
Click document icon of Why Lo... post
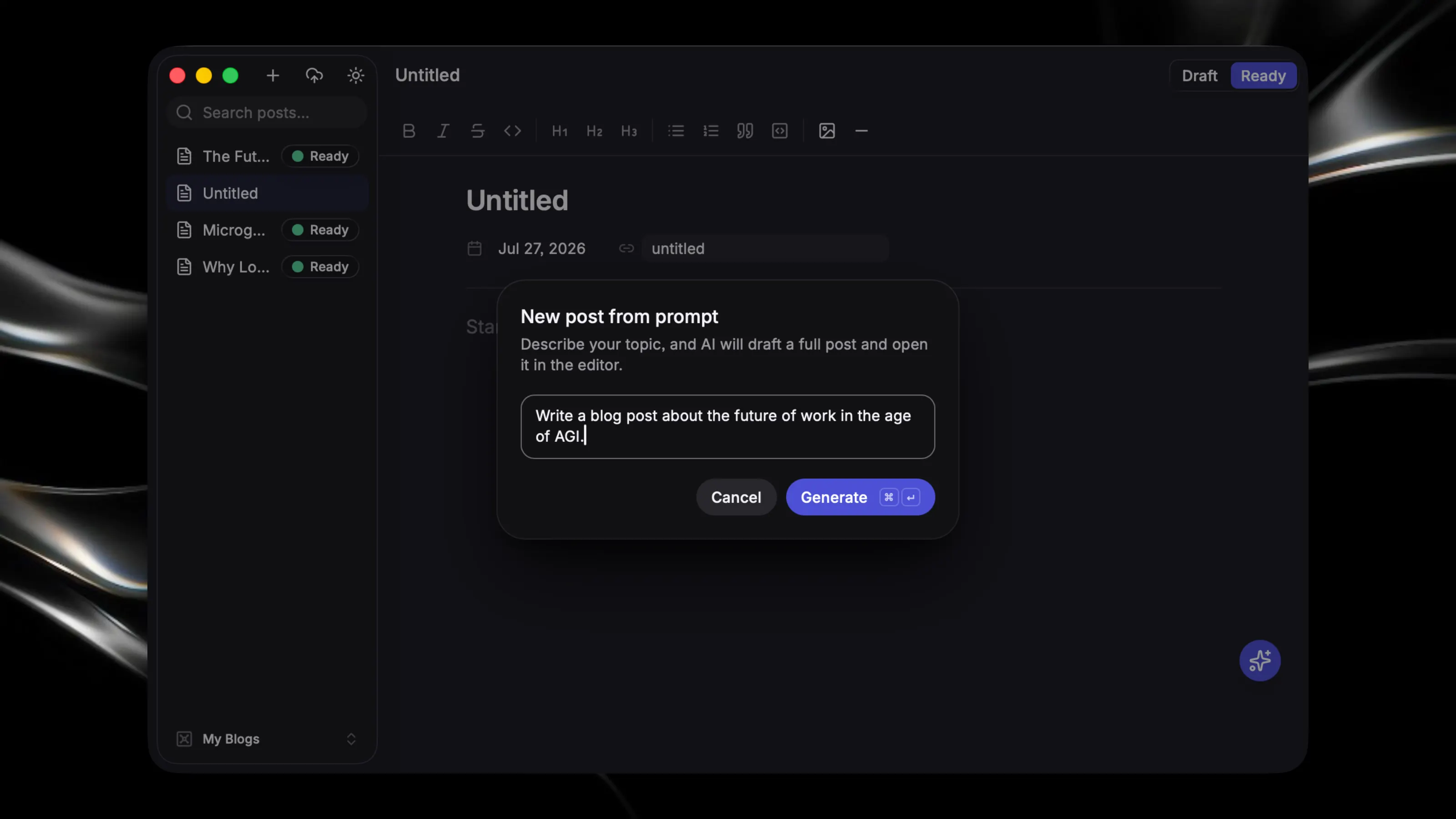[x=184, y=267]
